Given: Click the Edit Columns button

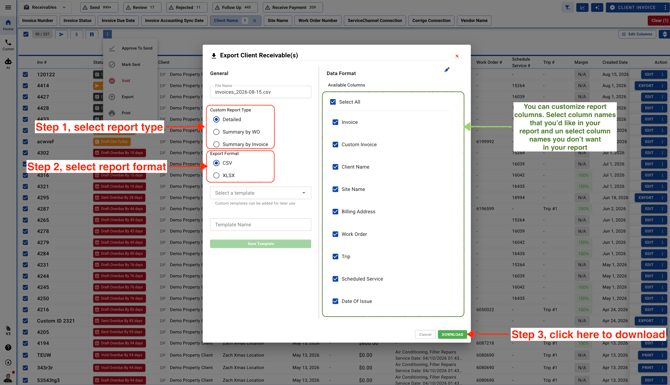Looking at the screenshot, I should (637, 34).
